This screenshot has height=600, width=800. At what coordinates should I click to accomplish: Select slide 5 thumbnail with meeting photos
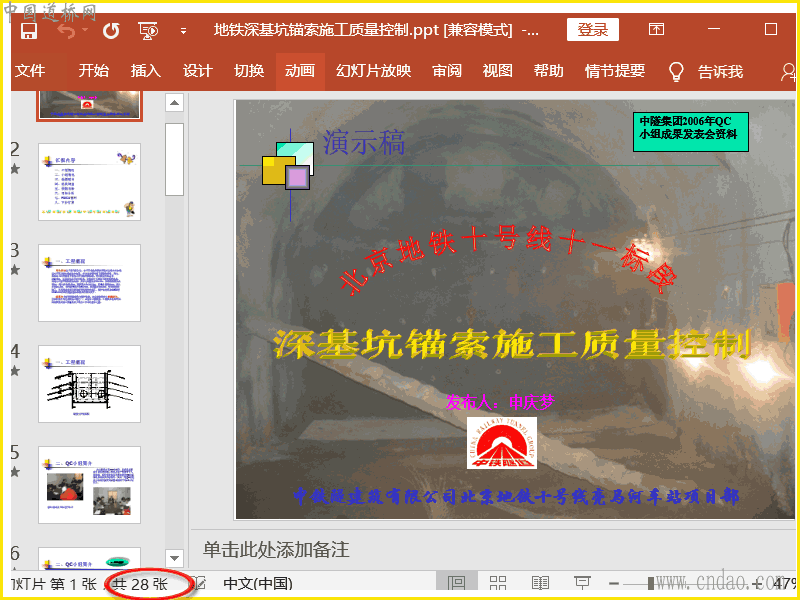pos(89,485)
